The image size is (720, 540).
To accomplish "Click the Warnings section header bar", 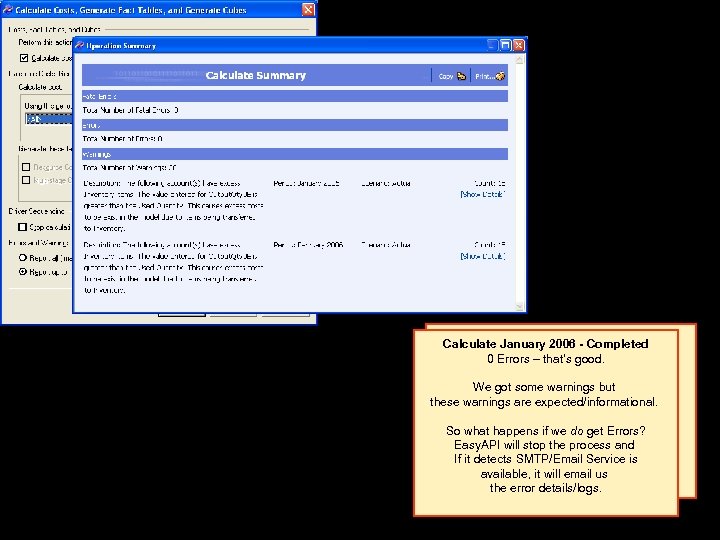I will [x=295, y=154].
